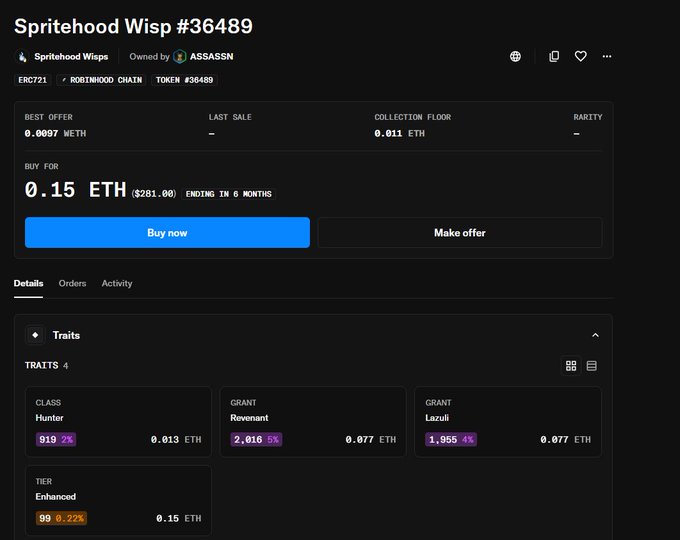Click the TOKEN #36489 badge
Viewport: 680px width, 540px height.
click(x=184, y=80)
